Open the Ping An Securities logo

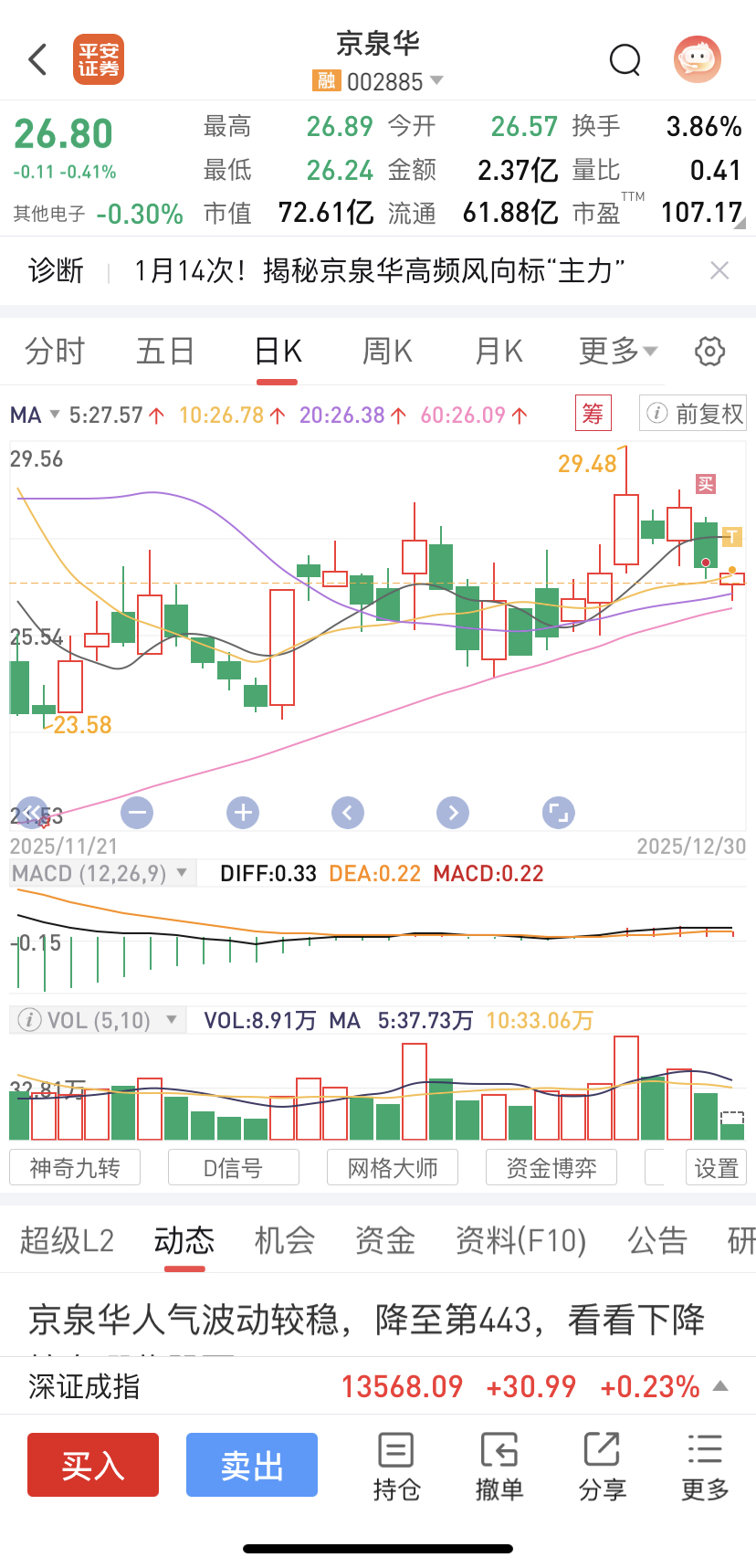point(99,60)
